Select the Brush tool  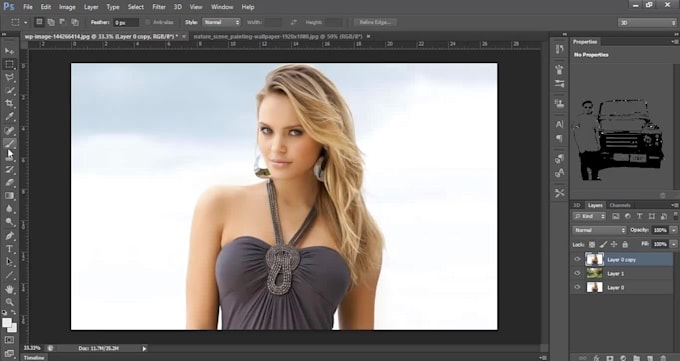pyautogui.click(x=10, y=143)
